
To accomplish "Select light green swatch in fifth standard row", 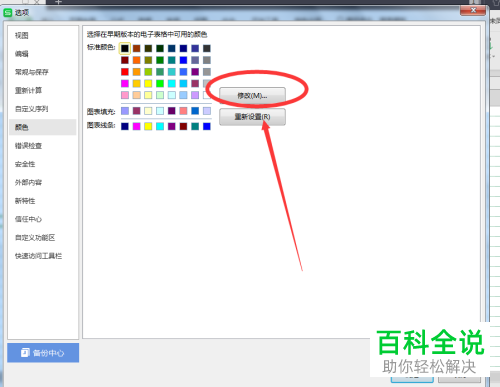I will [x=160, y=95].
